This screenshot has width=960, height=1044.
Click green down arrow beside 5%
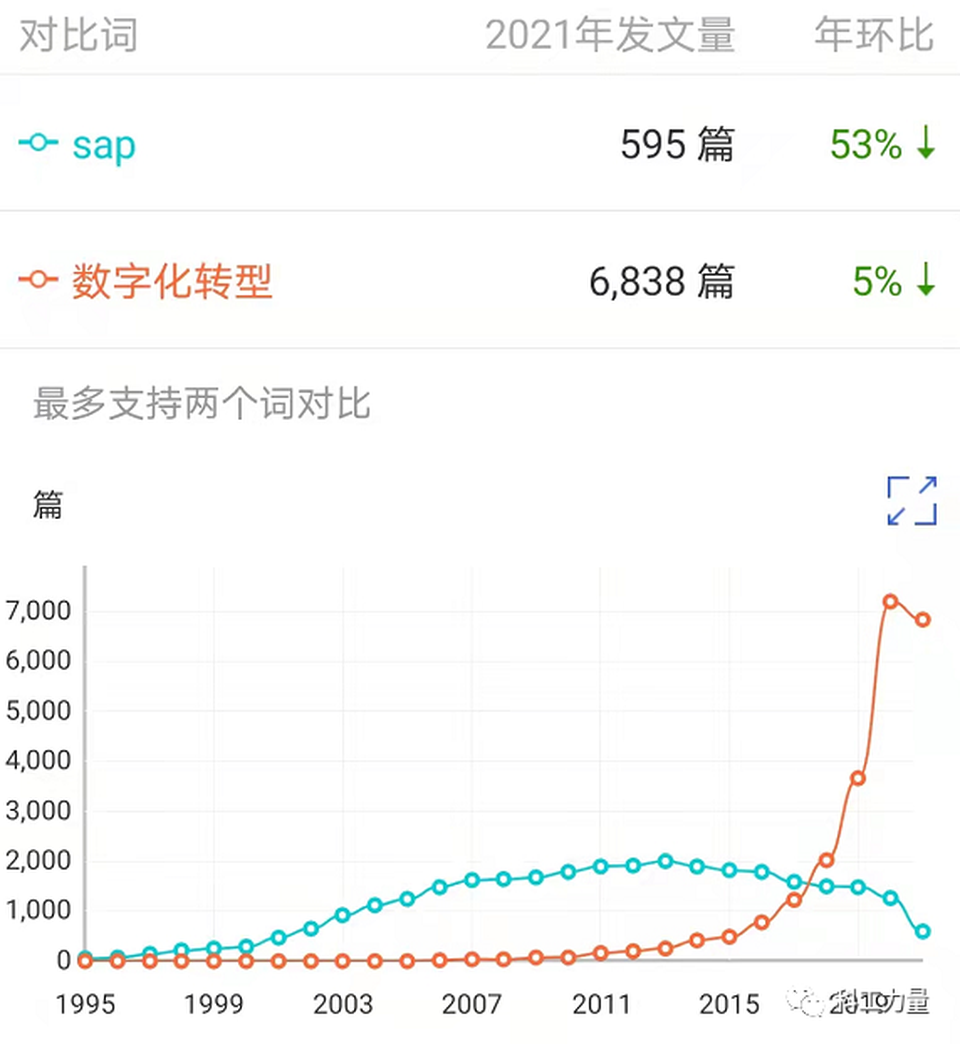926,282
